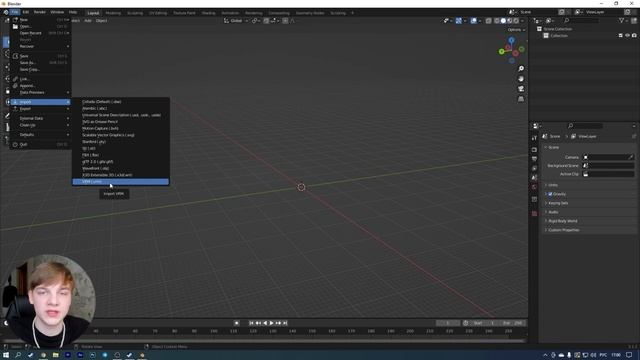The image size is (640, 360).
Task: Select solid viewport shading mode
Action: click(503, 21)
